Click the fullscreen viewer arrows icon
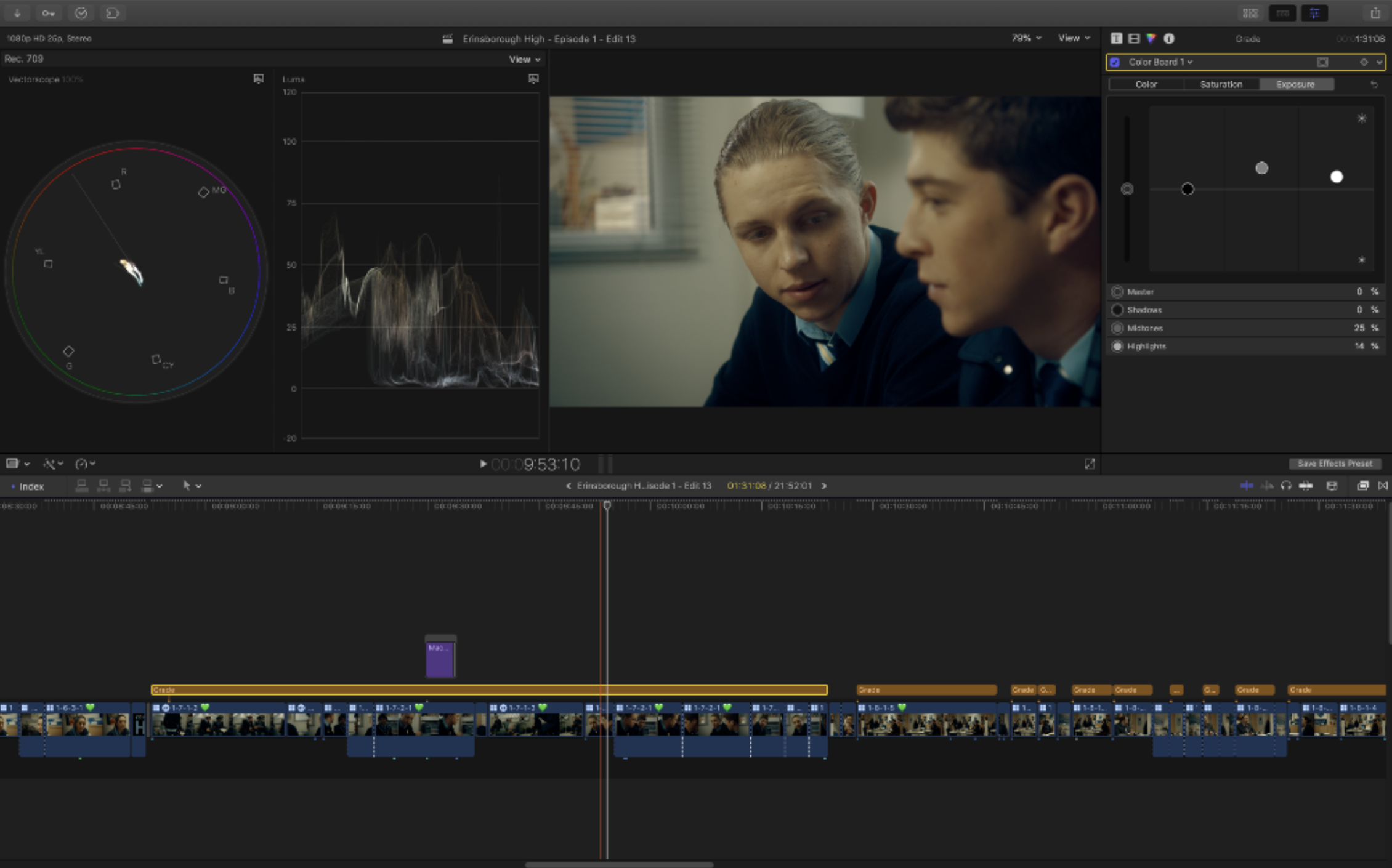The image size is (1392, 868). pos(1089,464)
